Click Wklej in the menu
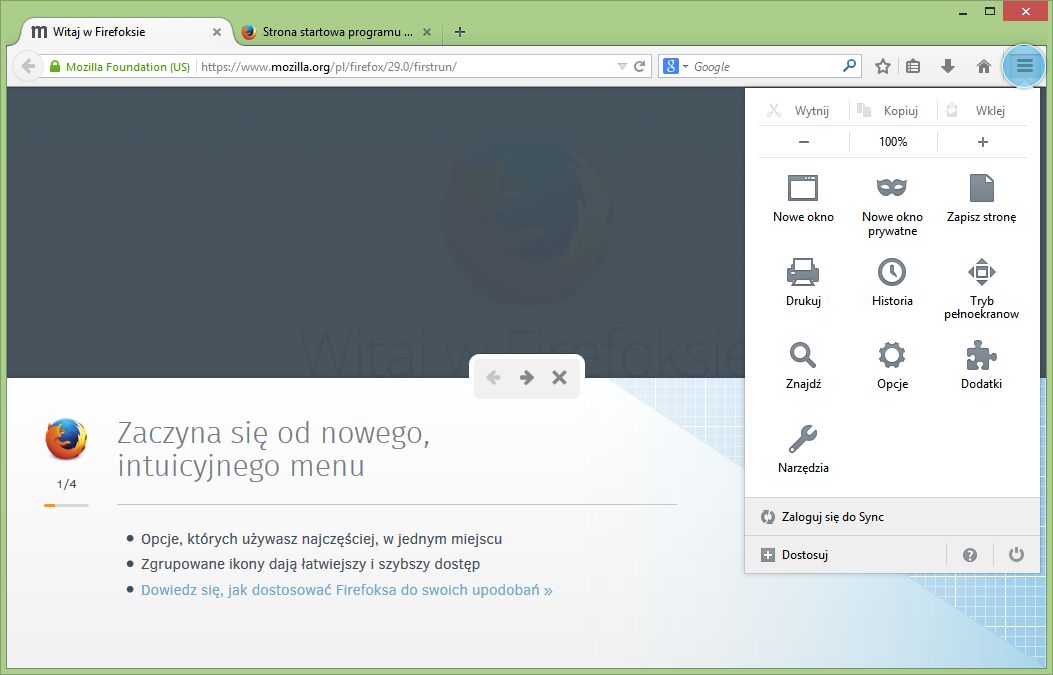 (982, 111)
